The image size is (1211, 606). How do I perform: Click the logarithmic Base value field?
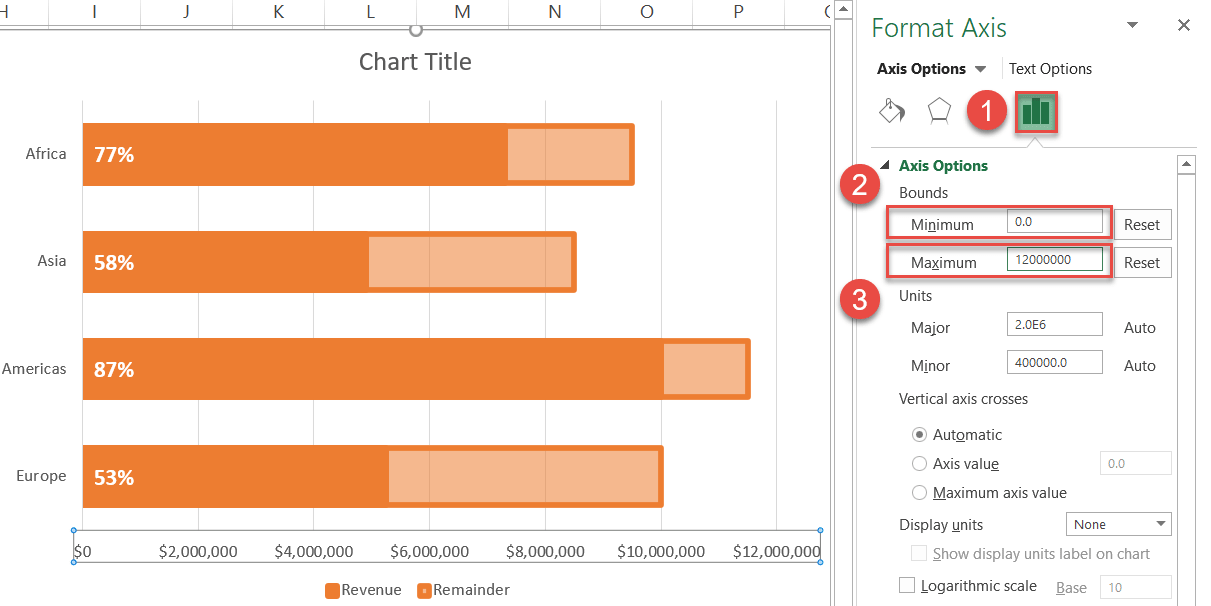point(1135,587)
